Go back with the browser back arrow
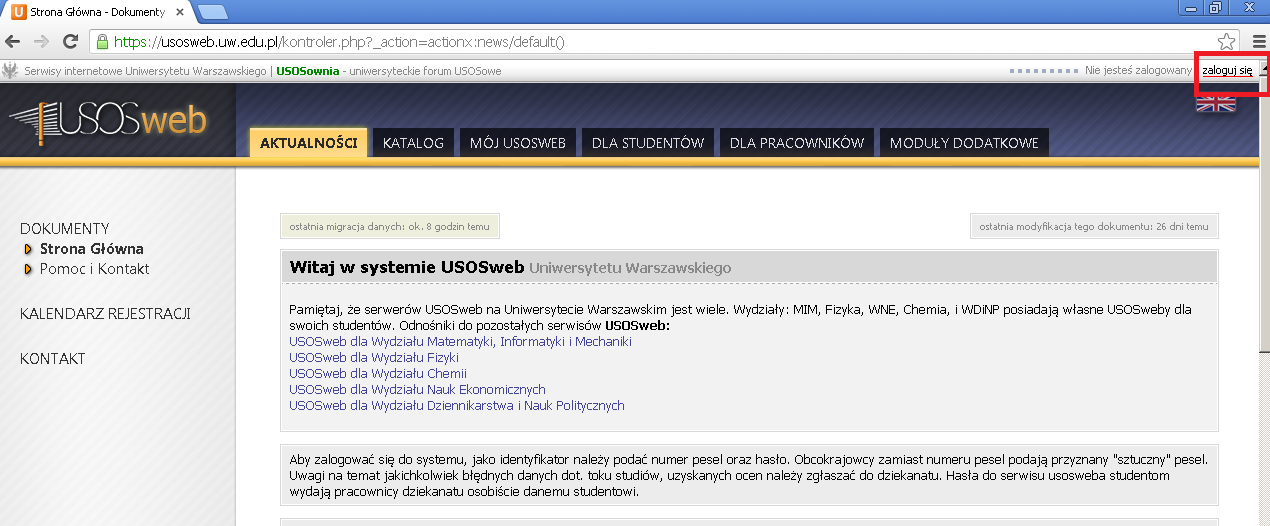Viewport: 1270px width, 526px height. (x=13, y=41)
